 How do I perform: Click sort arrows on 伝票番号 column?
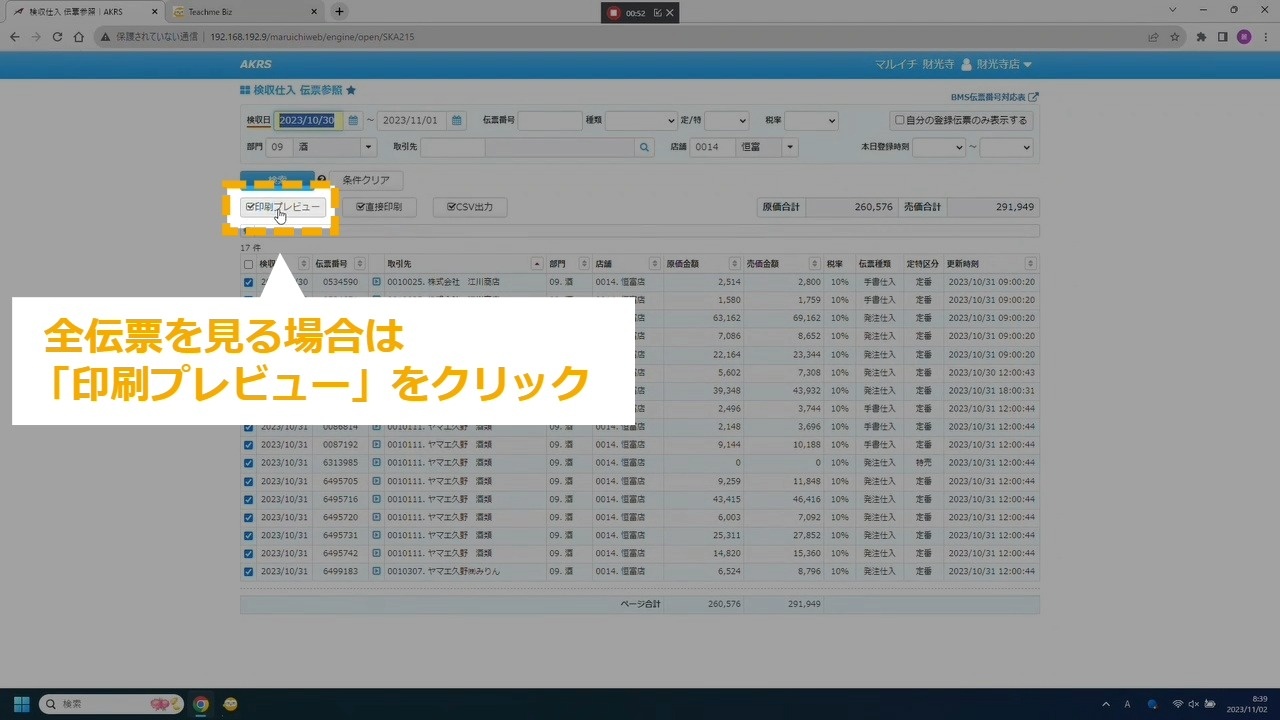click(x=359, y=264)
